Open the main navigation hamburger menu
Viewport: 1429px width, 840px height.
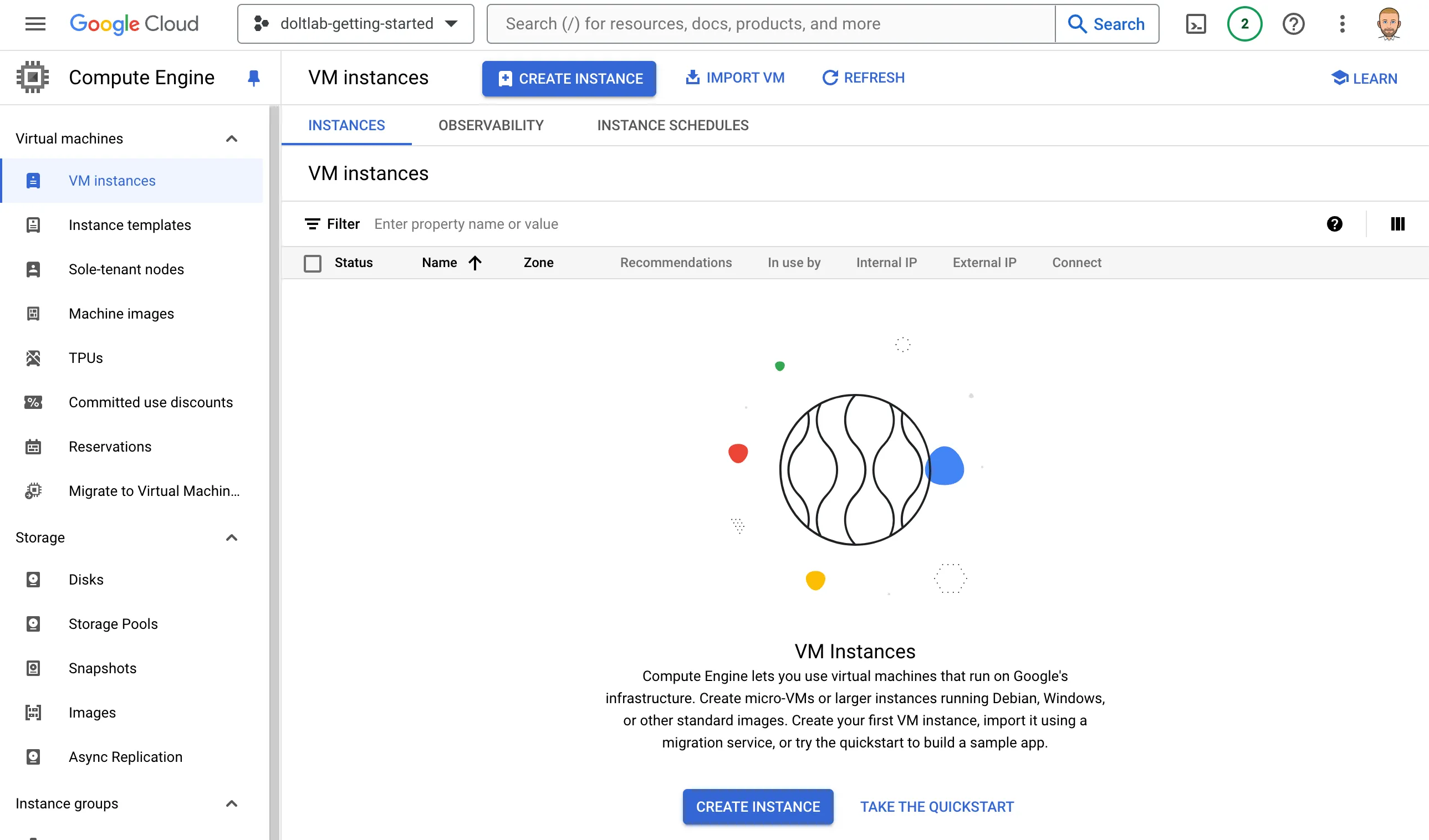click(35, 24)
